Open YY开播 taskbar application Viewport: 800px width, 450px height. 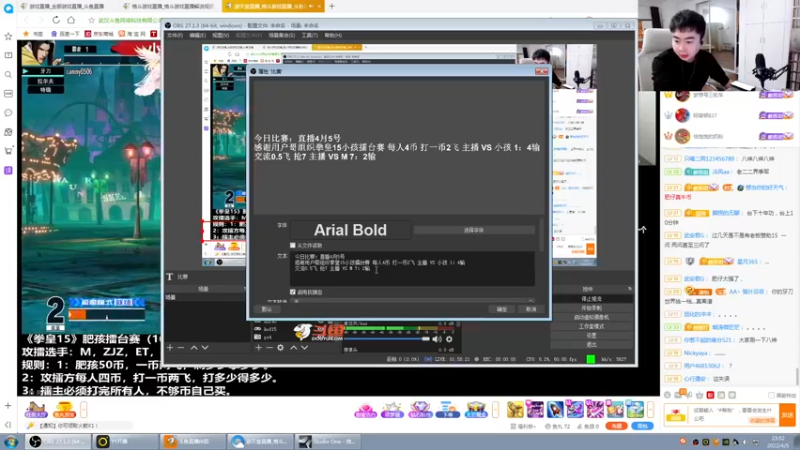pyautogui.click(x=126, y=441)
